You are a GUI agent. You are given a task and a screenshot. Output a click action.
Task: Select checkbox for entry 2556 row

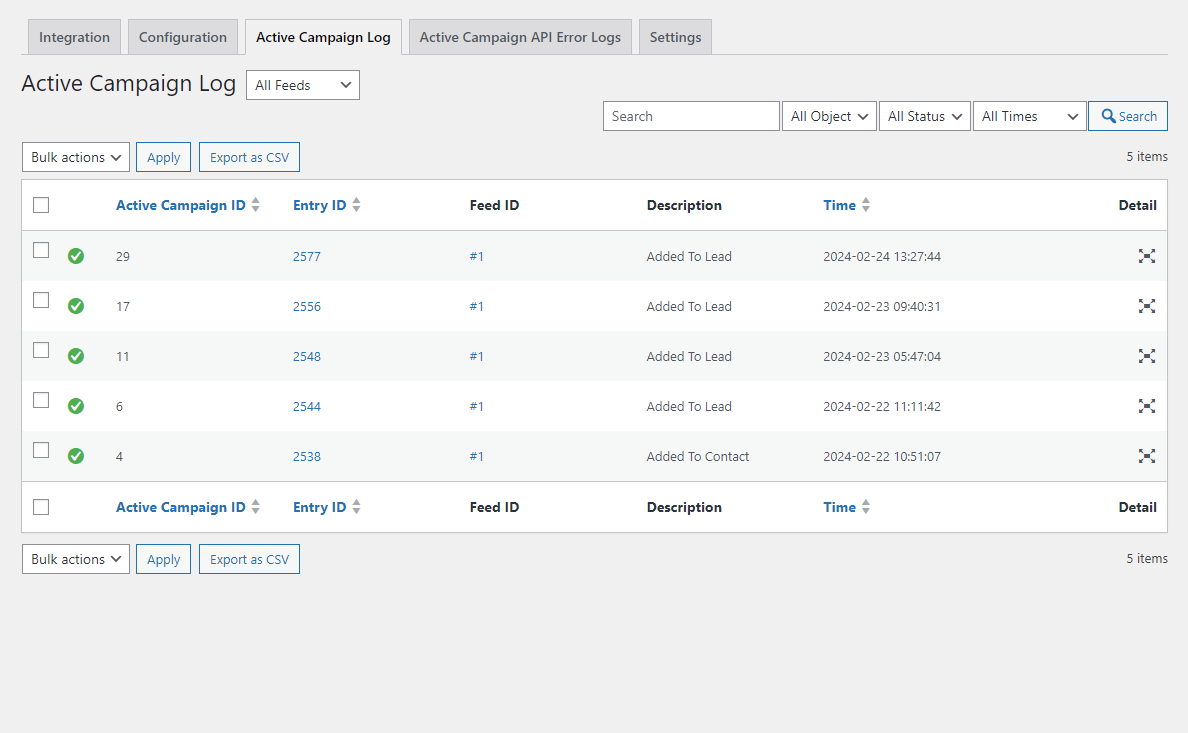pos(41,300)
